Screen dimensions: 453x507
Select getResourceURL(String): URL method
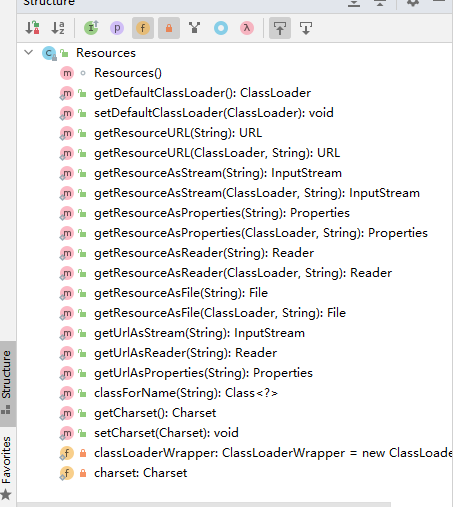(x=178, y=133)
